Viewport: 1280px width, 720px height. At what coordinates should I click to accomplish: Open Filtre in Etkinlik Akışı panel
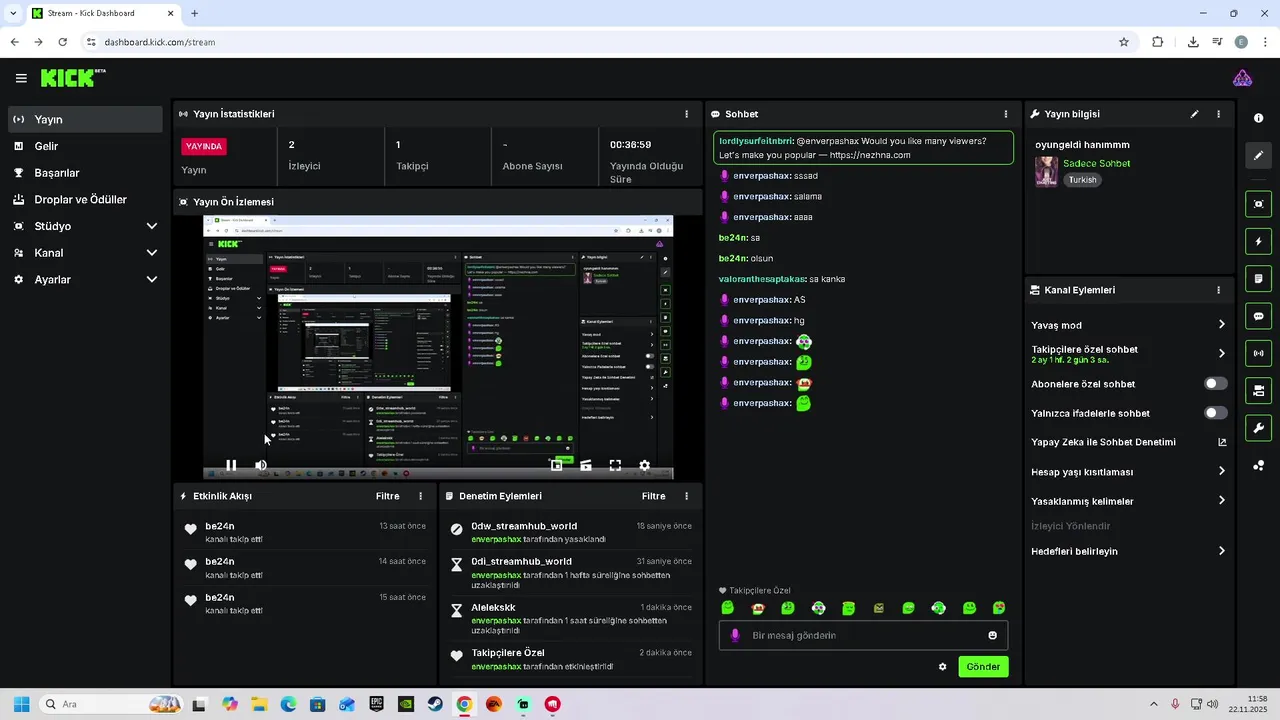coord(387,496)
